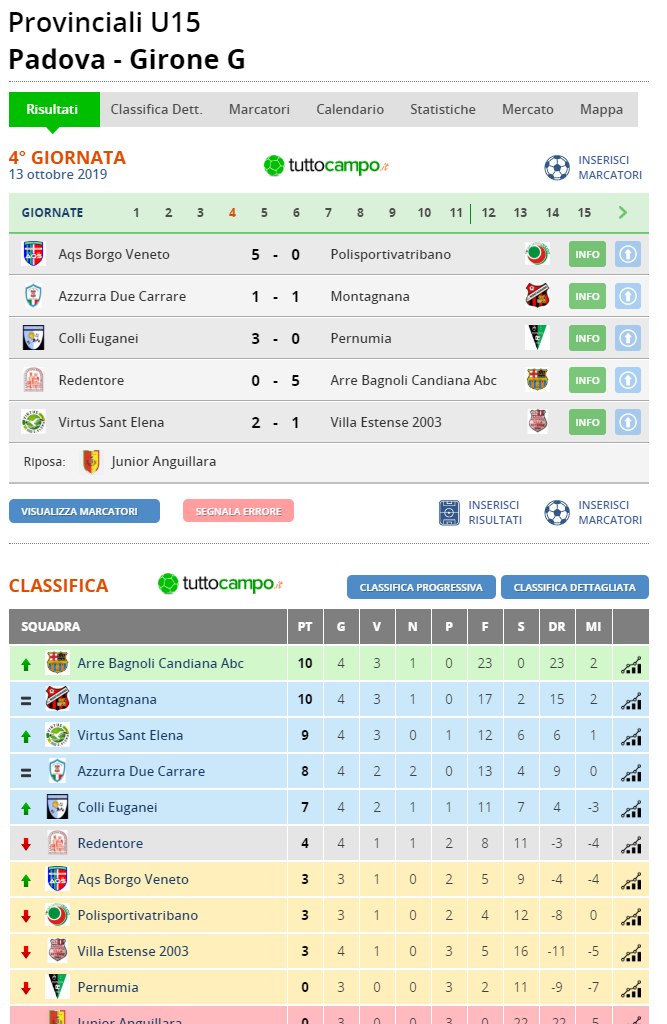The height and width of the screenshot is (1024, 667).
Task: Show next giornate with green arrow
Action: click(x=623, y=212)
